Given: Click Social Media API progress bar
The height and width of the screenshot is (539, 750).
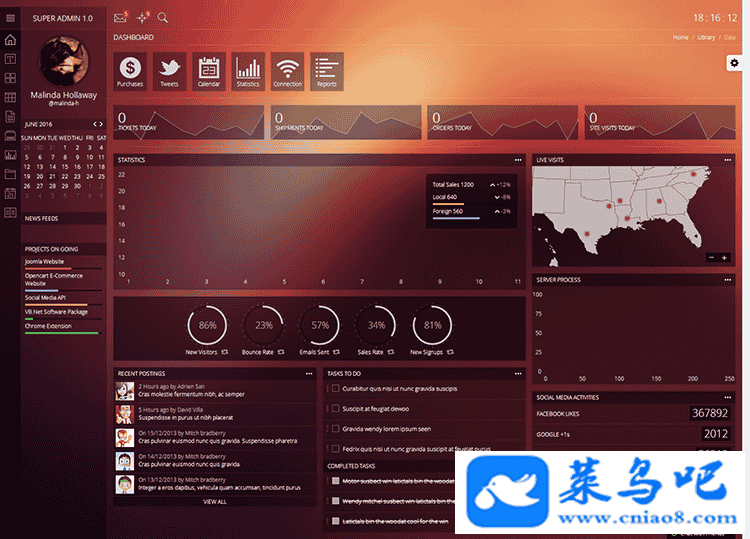Looking at the screenshot, I should click(63, 304).
